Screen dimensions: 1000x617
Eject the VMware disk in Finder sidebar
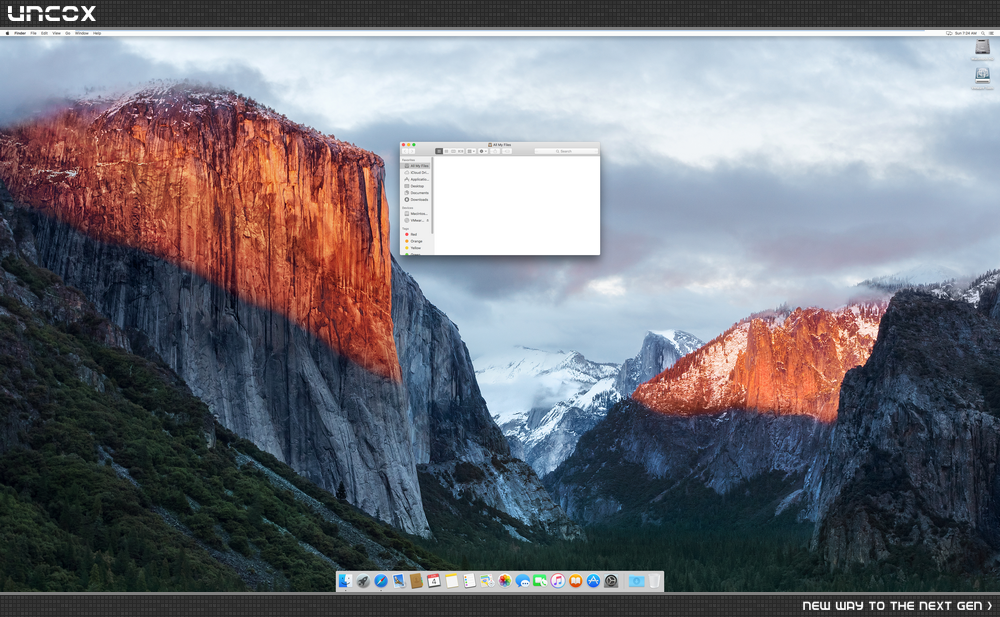pyautogui.click(x=427, y=220)
